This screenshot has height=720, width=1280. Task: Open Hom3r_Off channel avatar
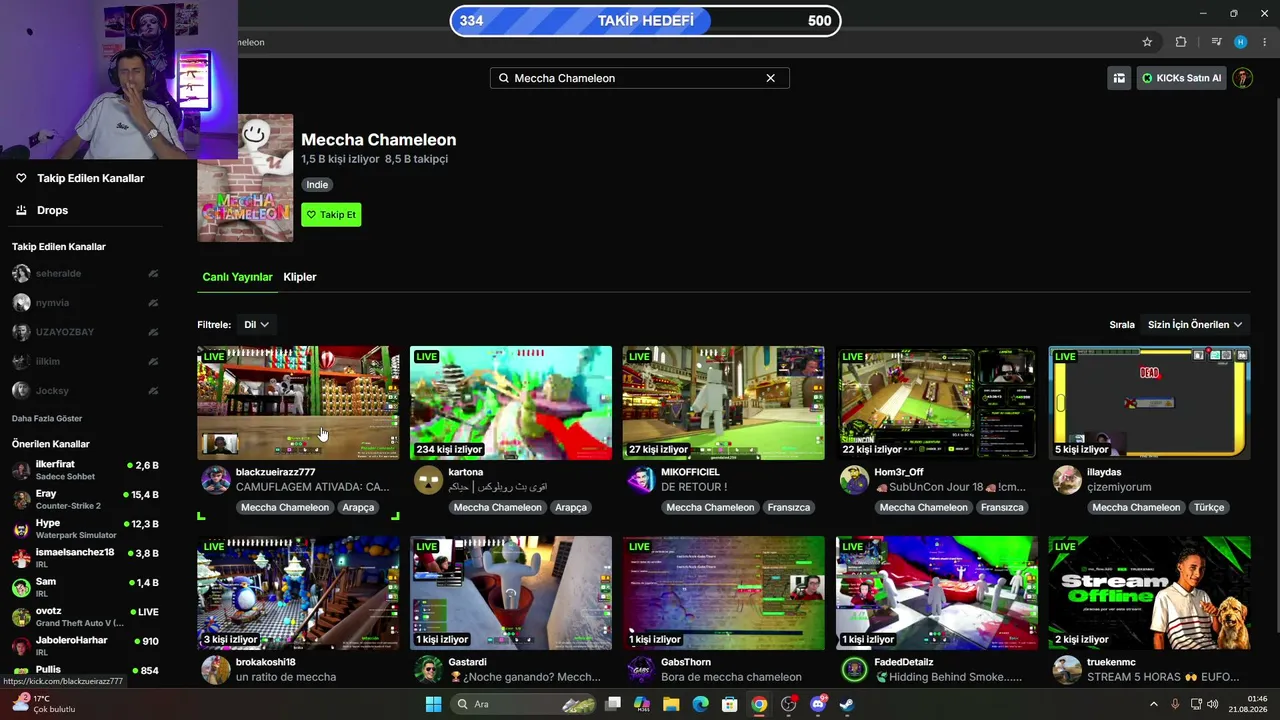coord(854,480)
